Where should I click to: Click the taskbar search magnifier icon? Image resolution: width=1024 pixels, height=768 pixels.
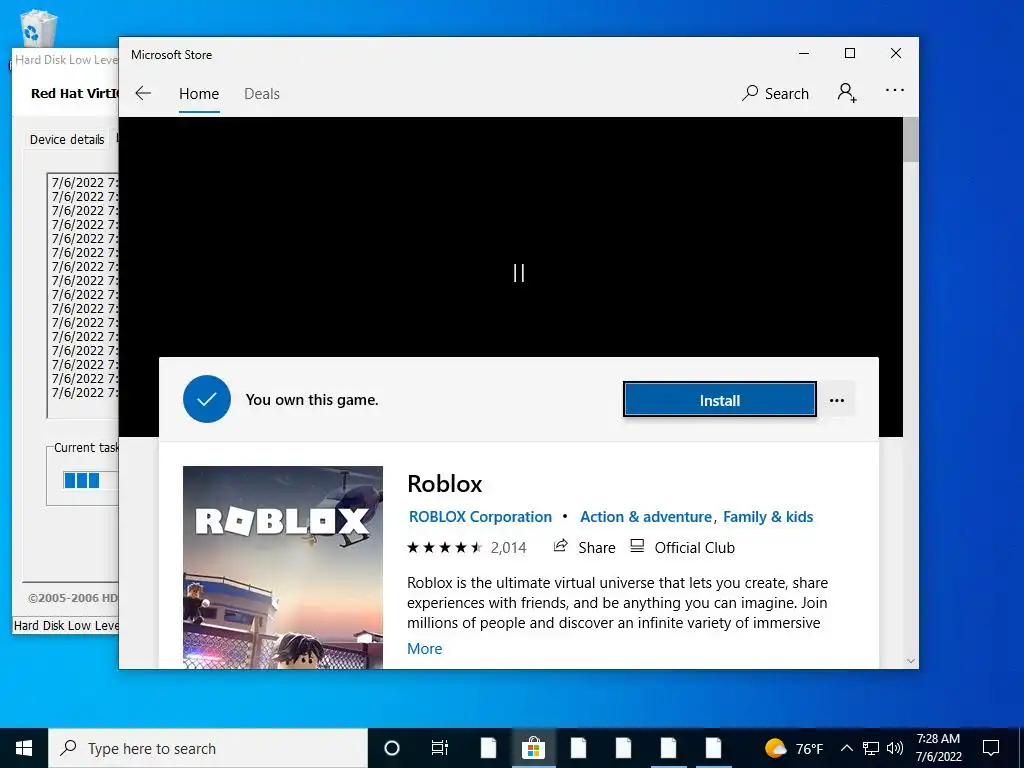[x=68, y=748]
